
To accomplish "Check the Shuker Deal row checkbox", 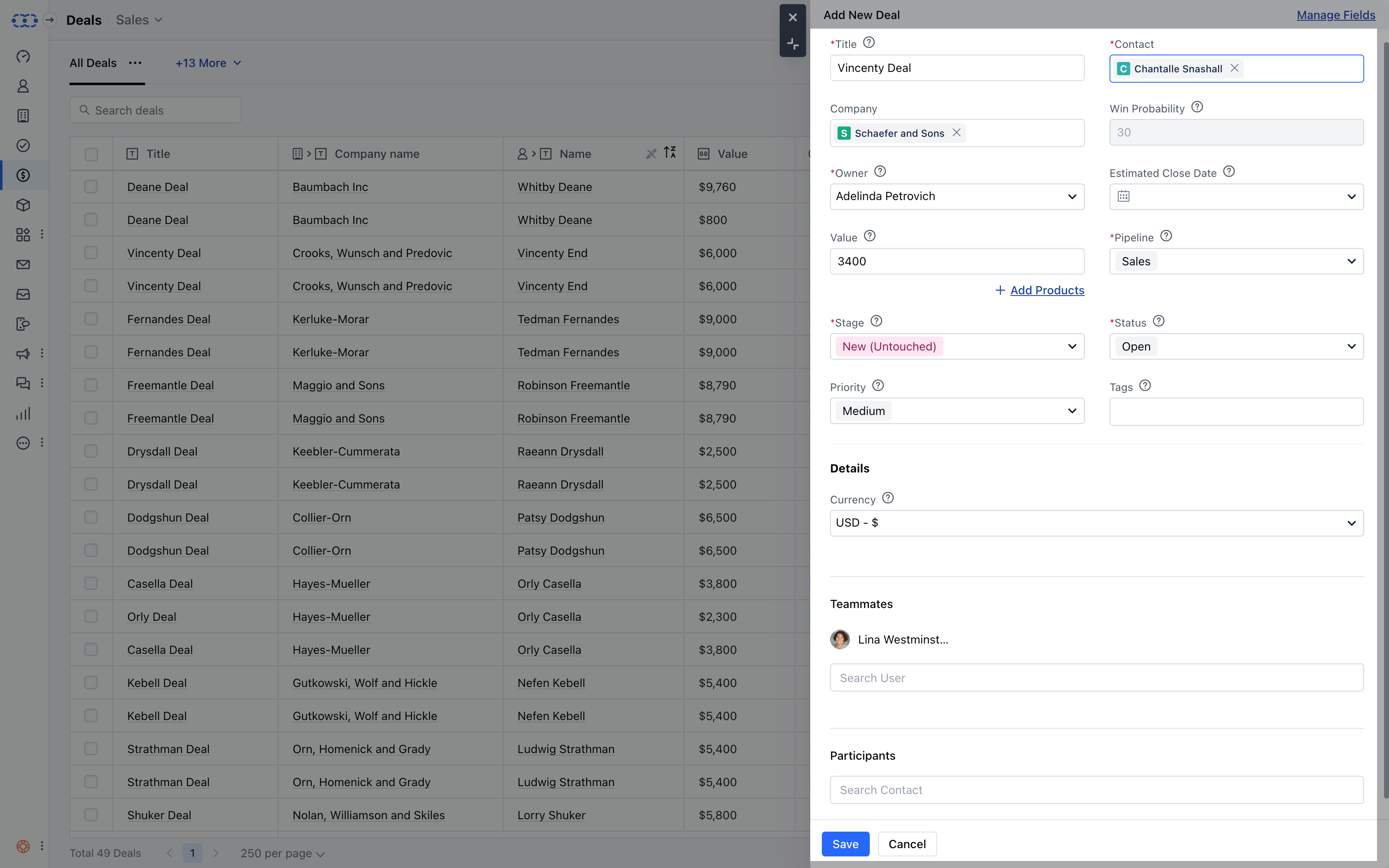I will [x=91, y=815].
